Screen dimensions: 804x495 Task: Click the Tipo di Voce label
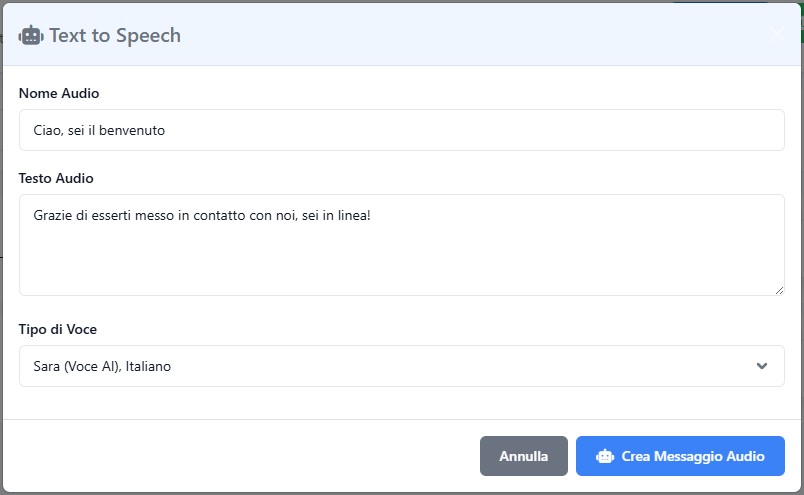pos(58,329)
